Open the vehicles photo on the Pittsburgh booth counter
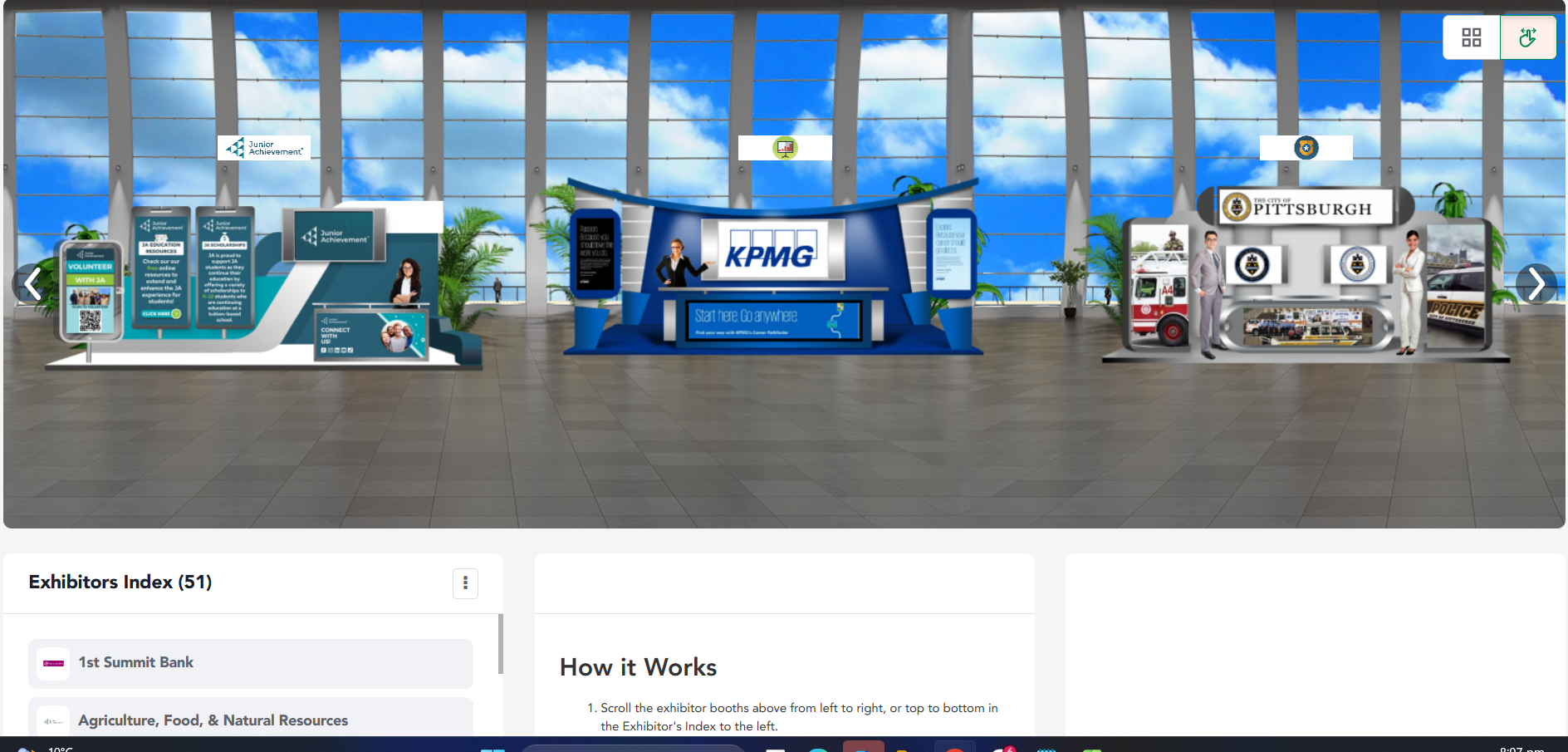This screenshot has height=752, width=1568. pyautogui.click(x=1306, y=326)
